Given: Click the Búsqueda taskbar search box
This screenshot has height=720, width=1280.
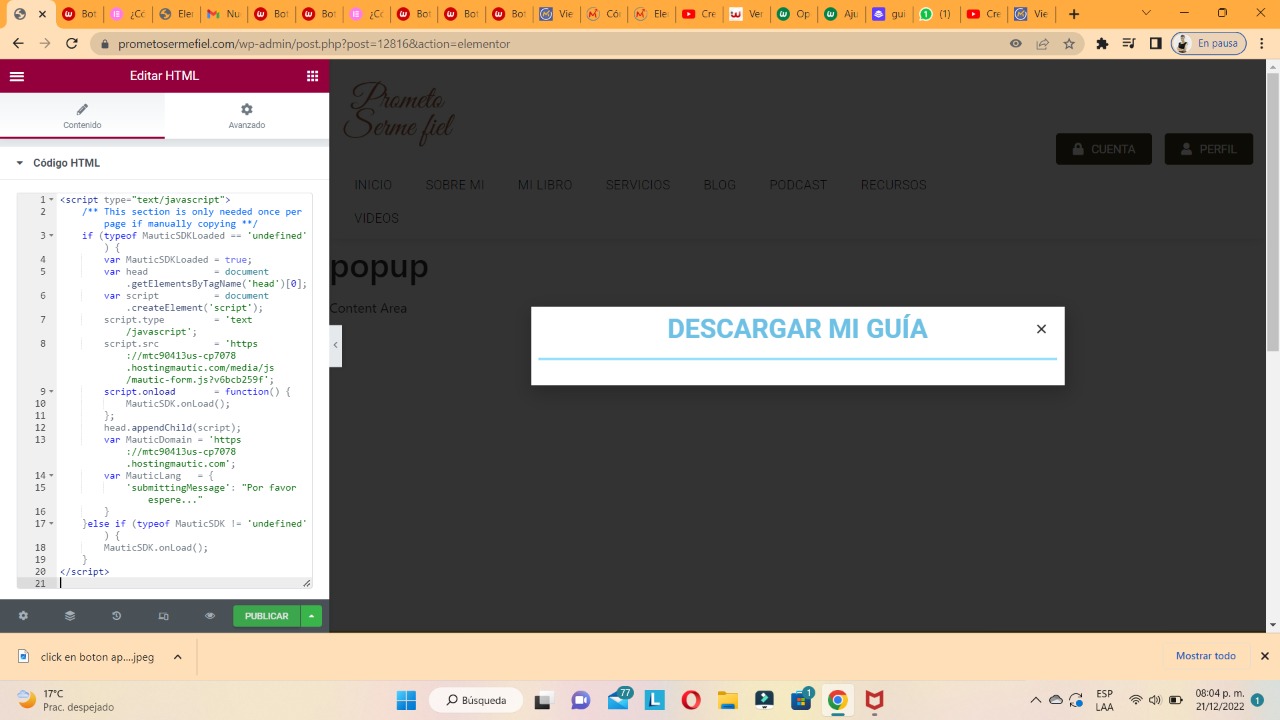Looking at the screenshot, I should 476,700.
